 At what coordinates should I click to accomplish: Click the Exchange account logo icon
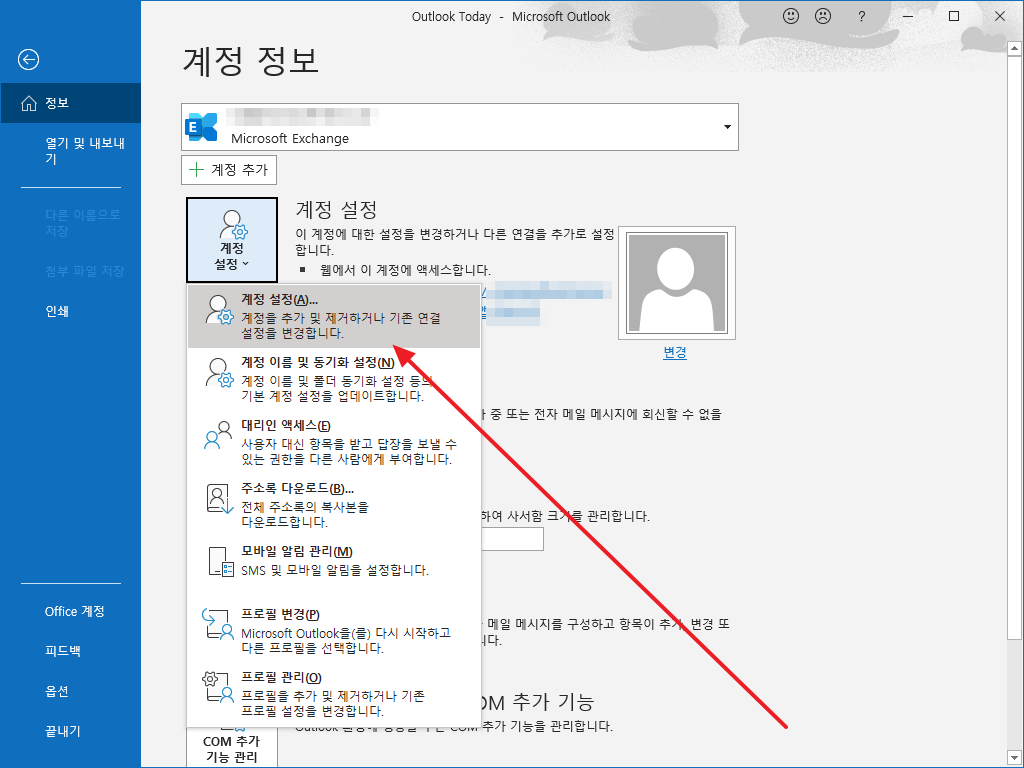[201, 127]
